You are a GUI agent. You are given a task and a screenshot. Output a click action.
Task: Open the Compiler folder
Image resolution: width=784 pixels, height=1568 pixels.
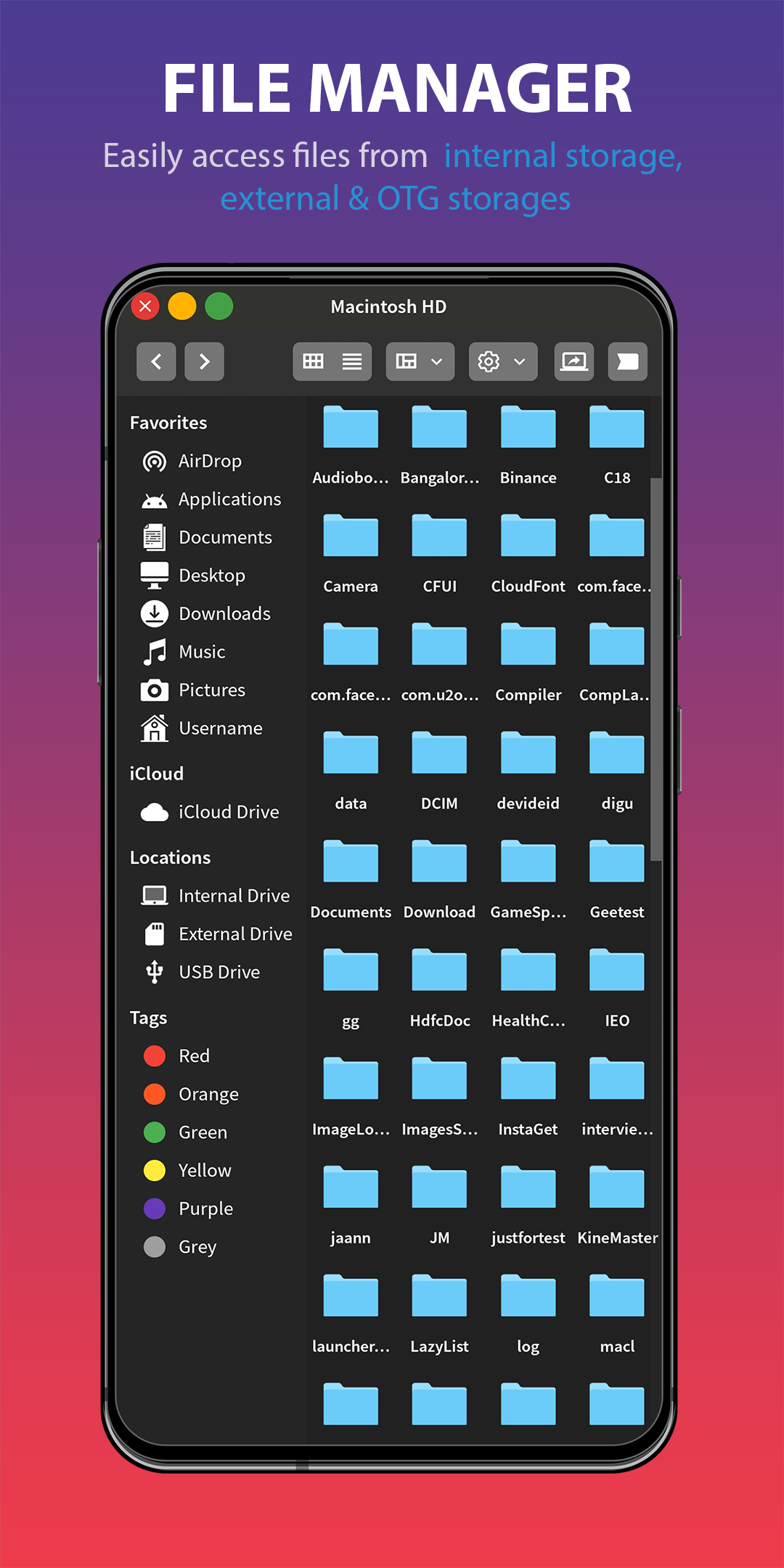[x=528, y=662]
